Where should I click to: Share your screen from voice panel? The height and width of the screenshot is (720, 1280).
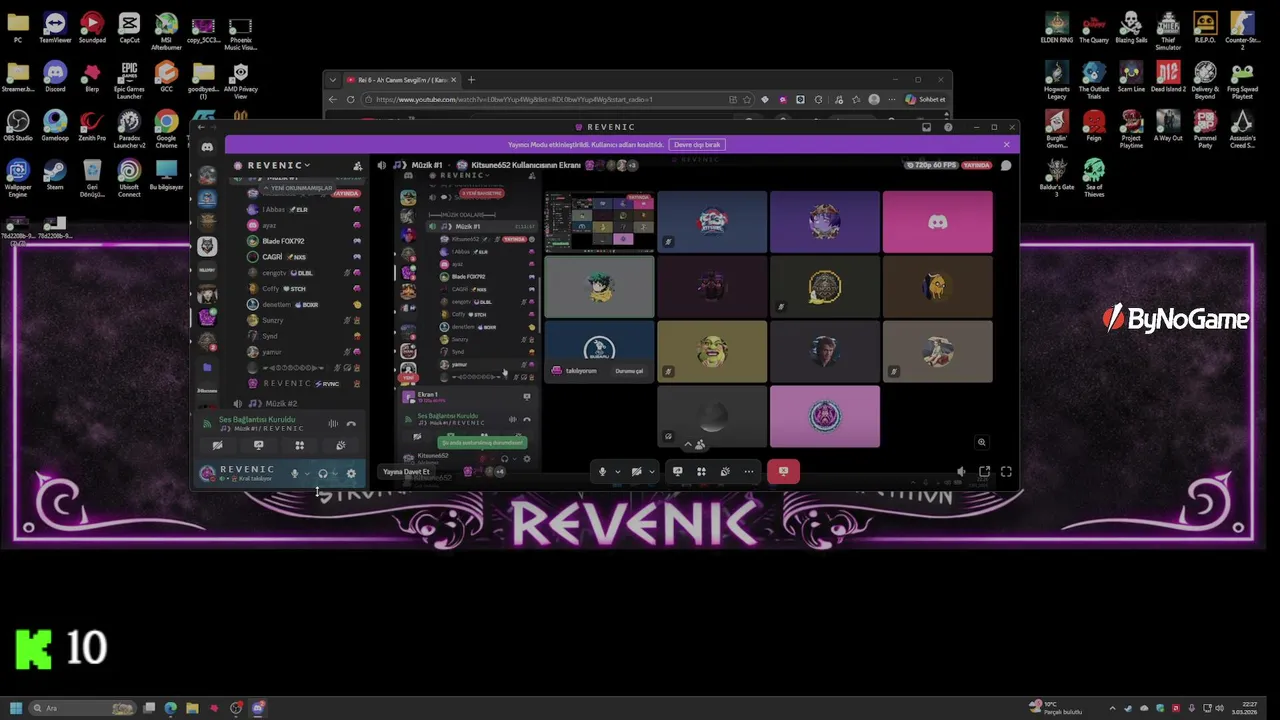[258, 445]
